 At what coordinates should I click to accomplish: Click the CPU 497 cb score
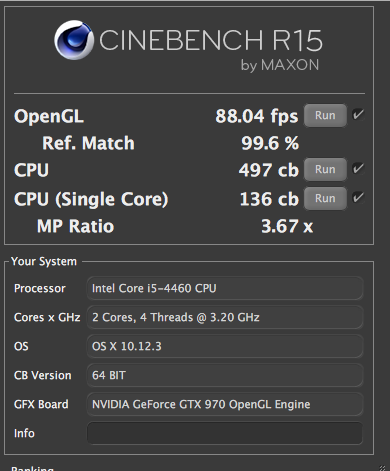coord(269,170)
